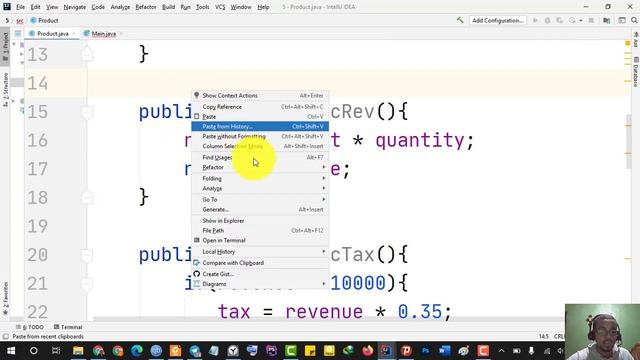Expand the Go To submenu
Screen dimensions: 640x360
click(260, 200)
